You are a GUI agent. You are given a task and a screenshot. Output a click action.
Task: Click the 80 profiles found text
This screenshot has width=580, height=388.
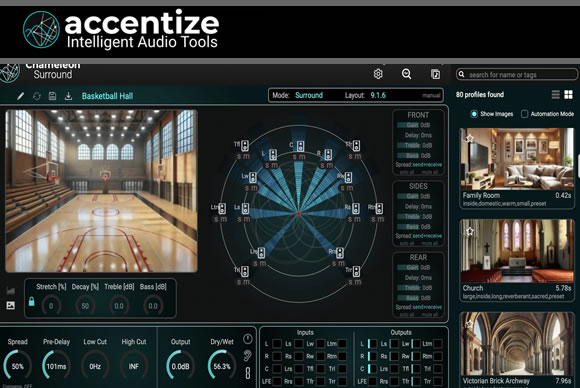point(480,95)
